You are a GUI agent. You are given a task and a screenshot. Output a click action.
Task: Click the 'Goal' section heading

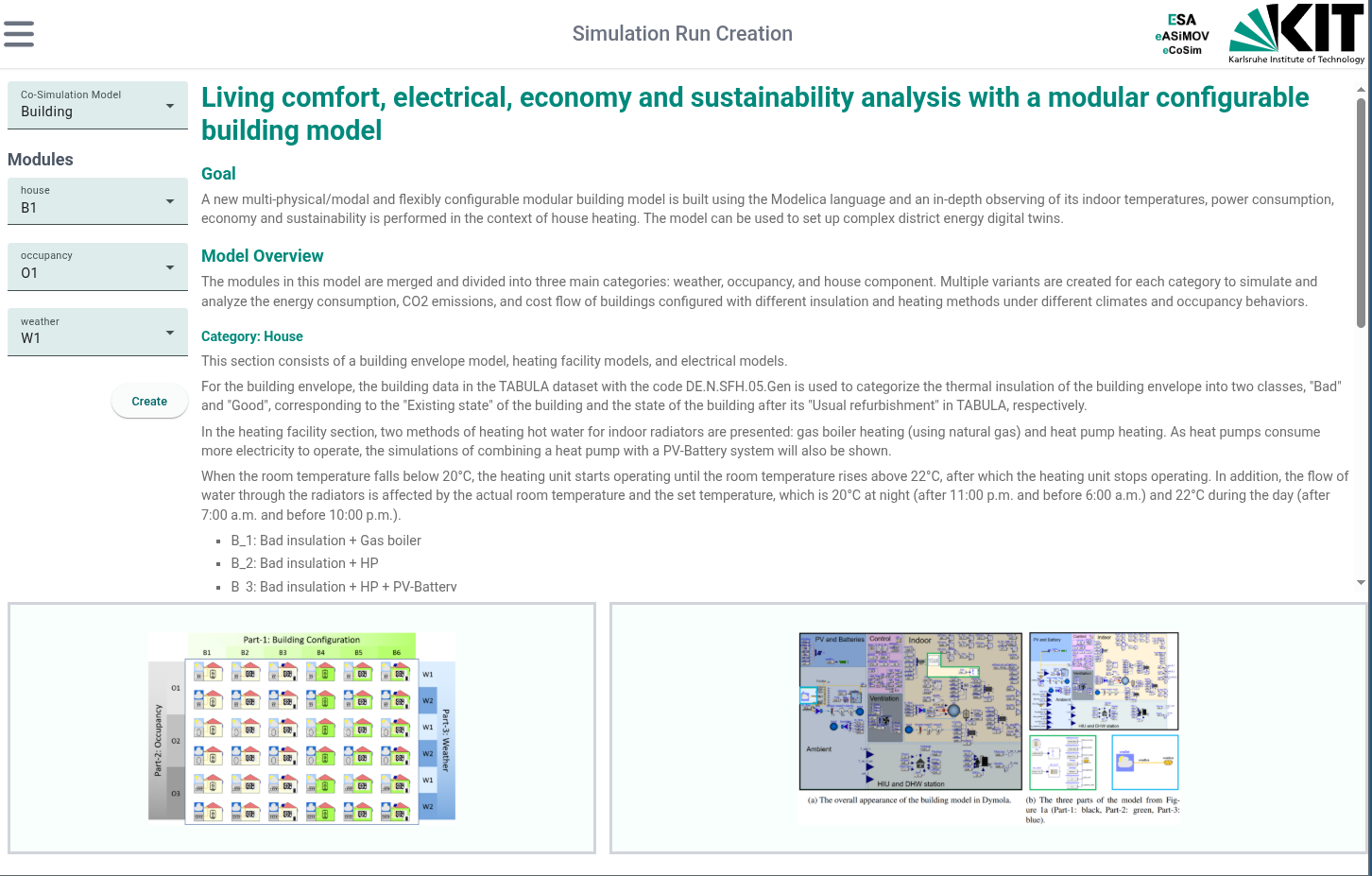pos(218,174)
